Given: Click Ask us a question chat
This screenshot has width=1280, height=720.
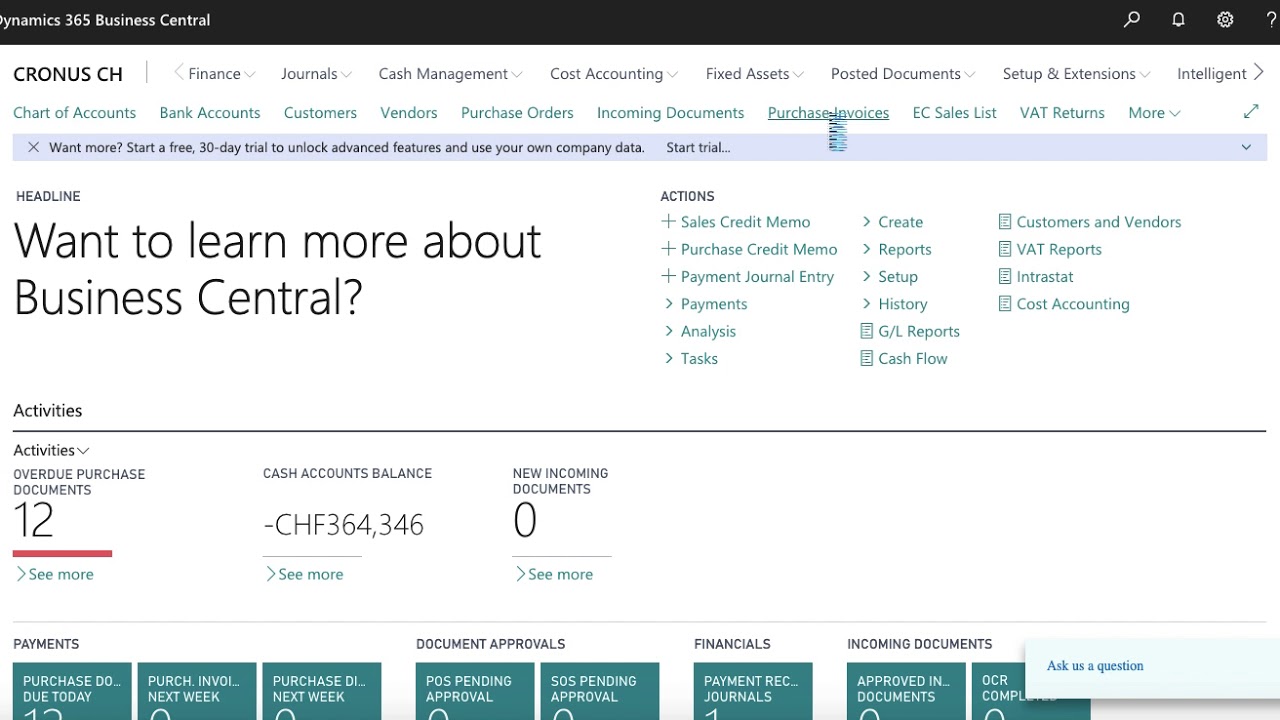Looking at the screenshot, I should (1095, 666).
